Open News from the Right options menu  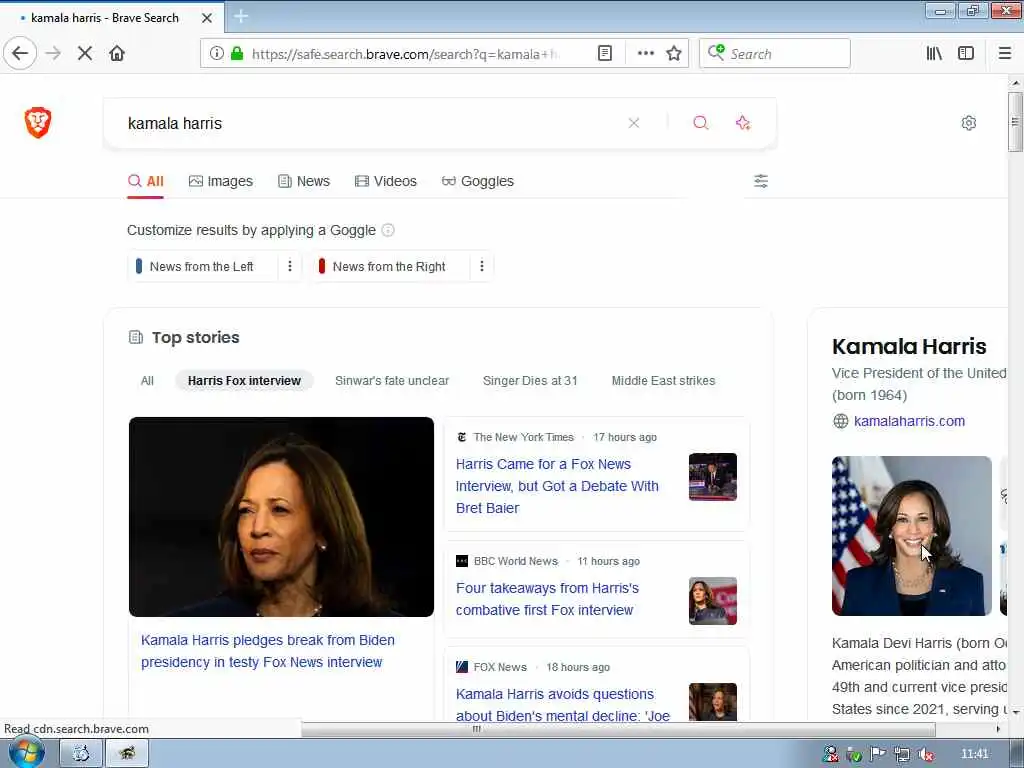tap(482, 266)
